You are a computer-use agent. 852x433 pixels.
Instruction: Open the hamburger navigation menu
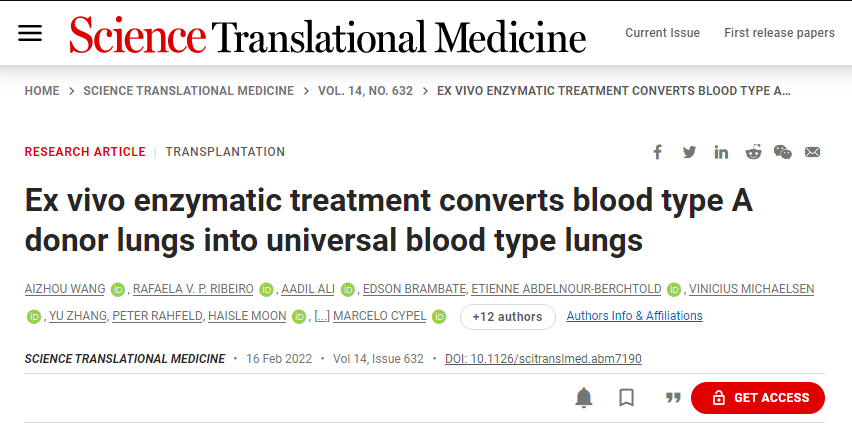coord(31,33)
